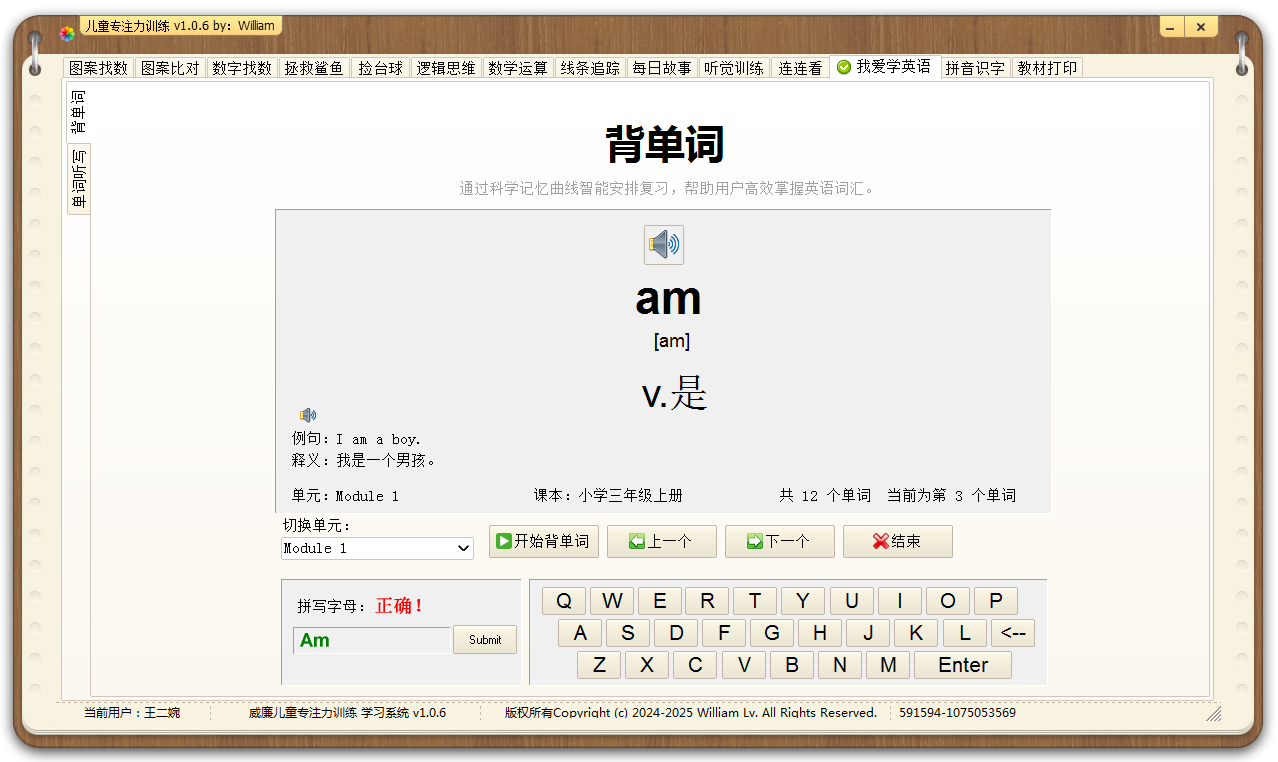Viewport: 1278px width, 762px height.
Task: Play the pronunciation for the word am
Action: point(663,245)
